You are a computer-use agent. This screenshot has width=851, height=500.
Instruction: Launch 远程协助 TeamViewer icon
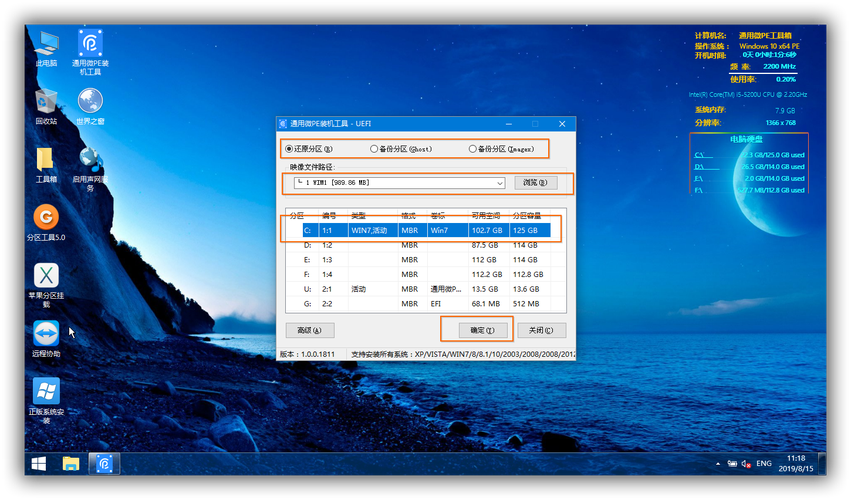[46, 339]
